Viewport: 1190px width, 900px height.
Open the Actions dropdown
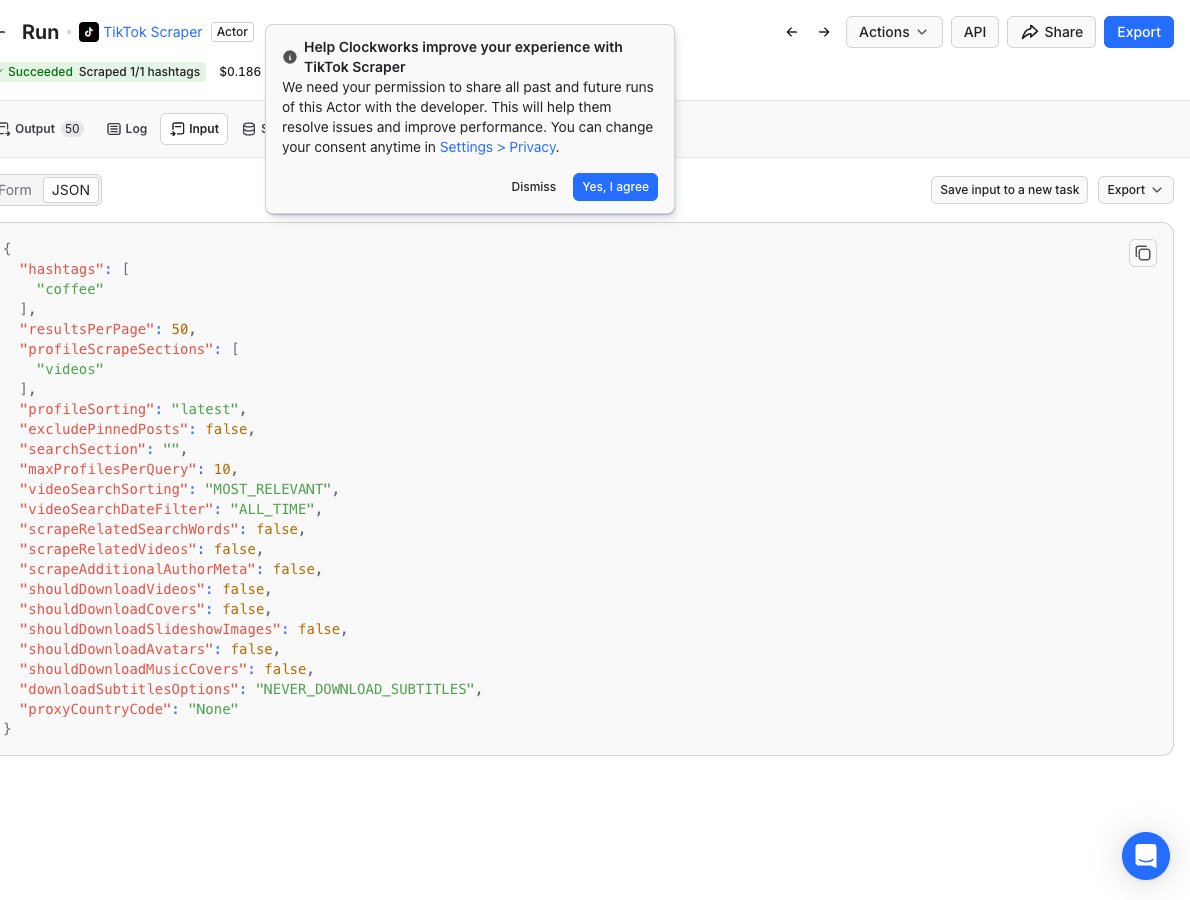893,32
